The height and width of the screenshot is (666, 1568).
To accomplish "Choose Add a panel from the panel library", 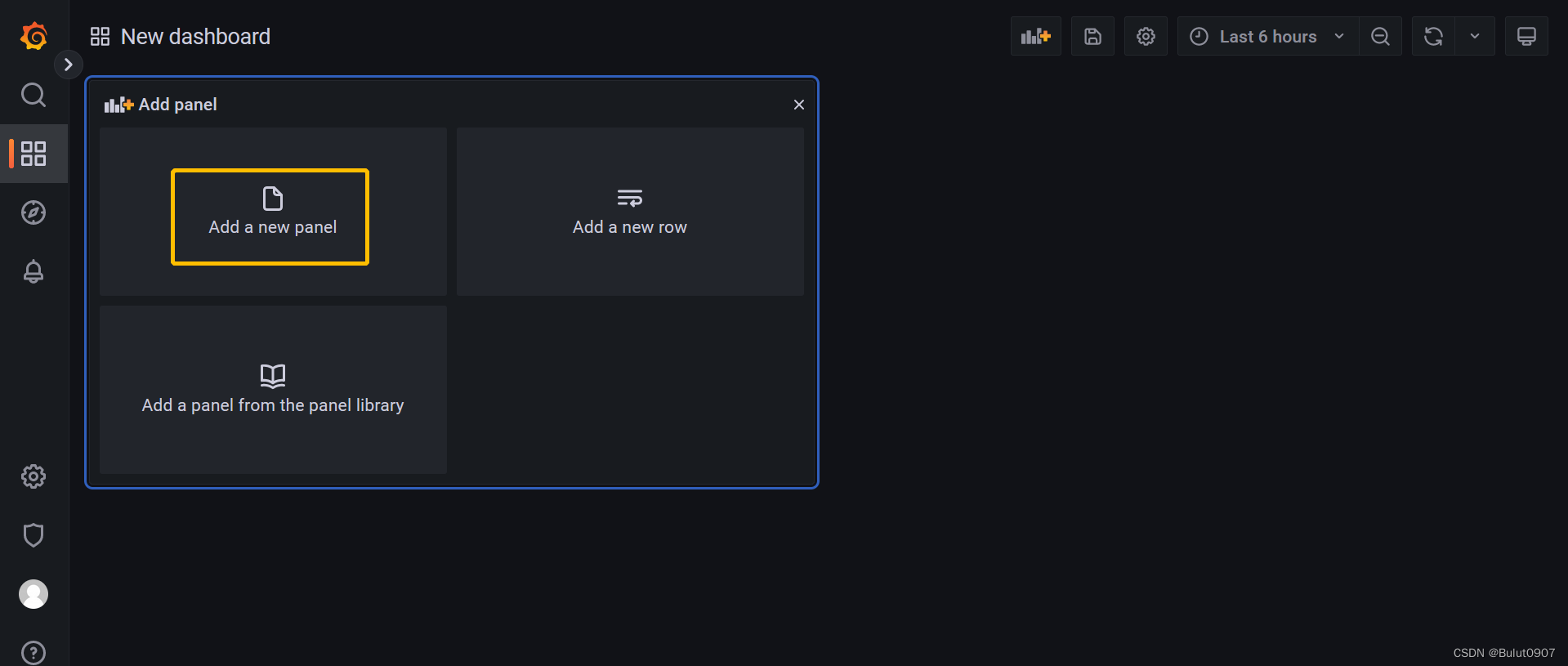I will click(x=273, y=390).
